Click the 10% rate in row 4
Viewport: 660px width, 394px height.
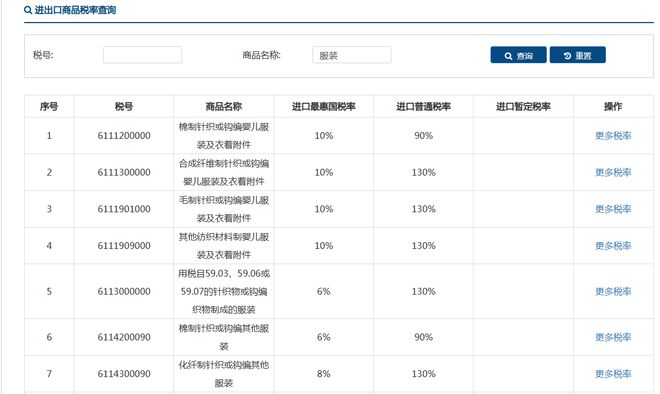[324, 245]
